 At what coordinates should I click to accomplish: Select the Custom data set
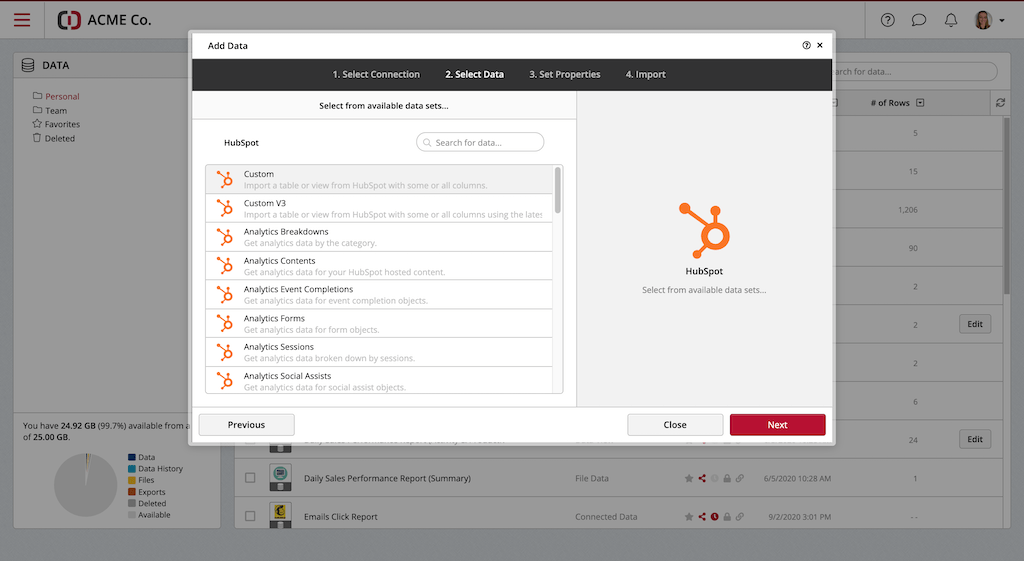coord(379,180)
